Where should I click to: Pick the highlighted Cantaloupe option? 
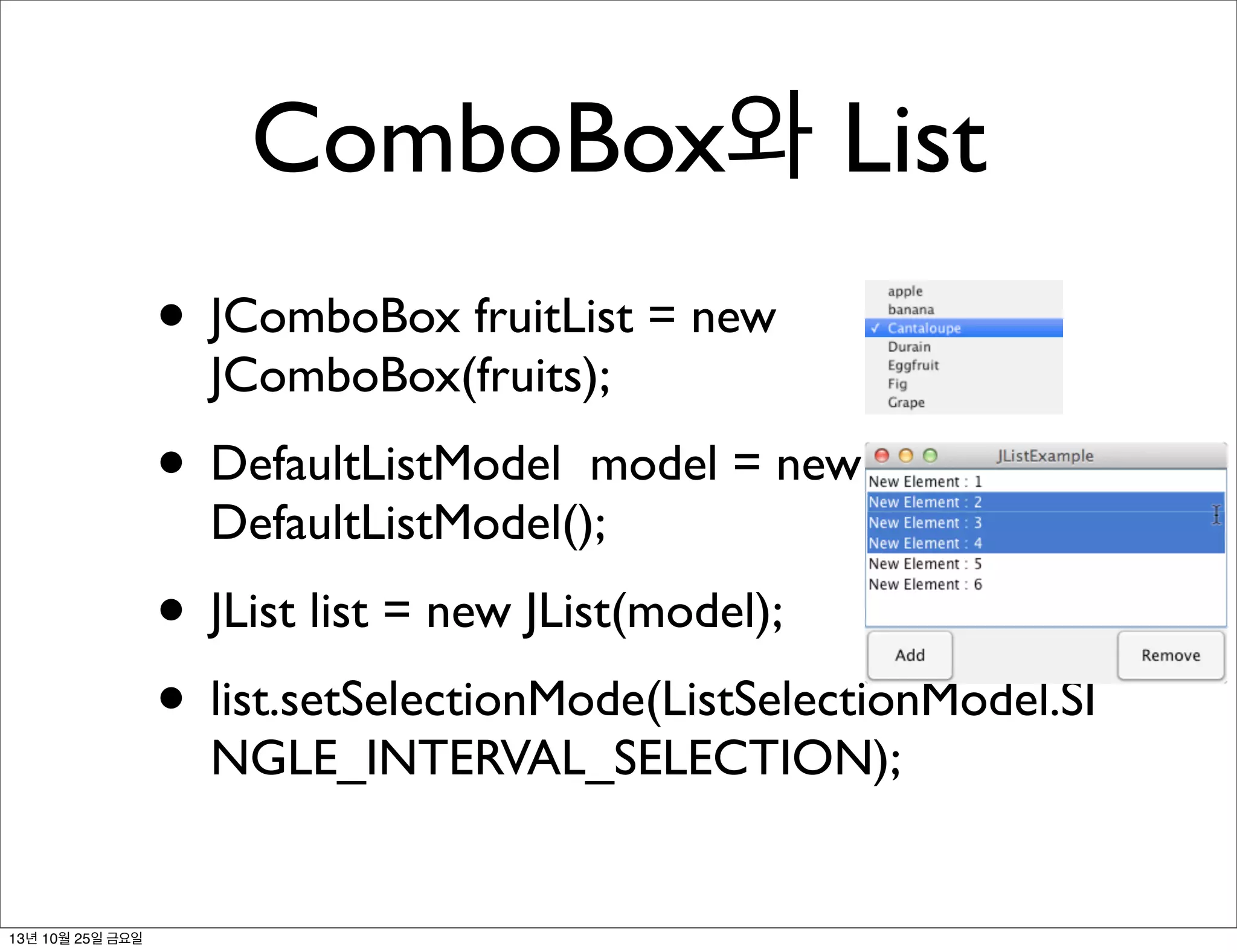[x=963, y=328]
